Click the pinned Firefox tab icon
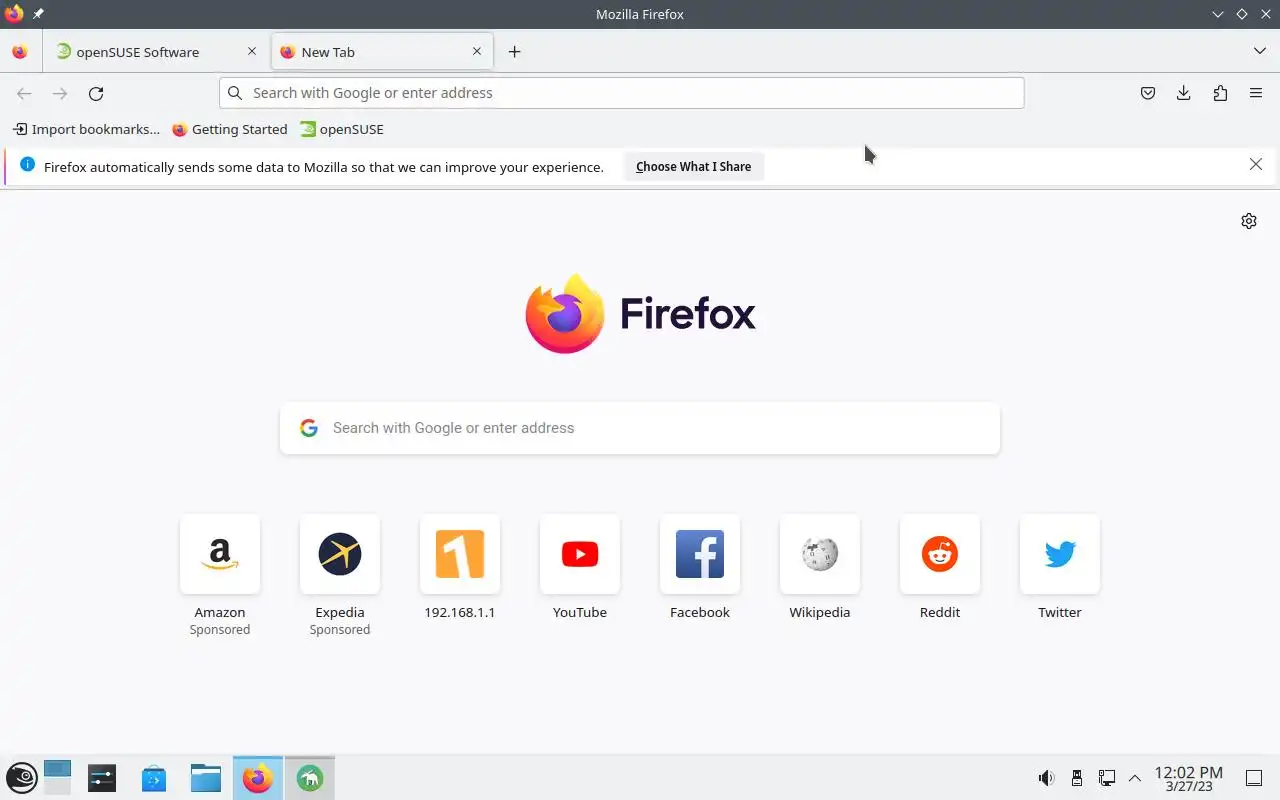 (20, 52)
